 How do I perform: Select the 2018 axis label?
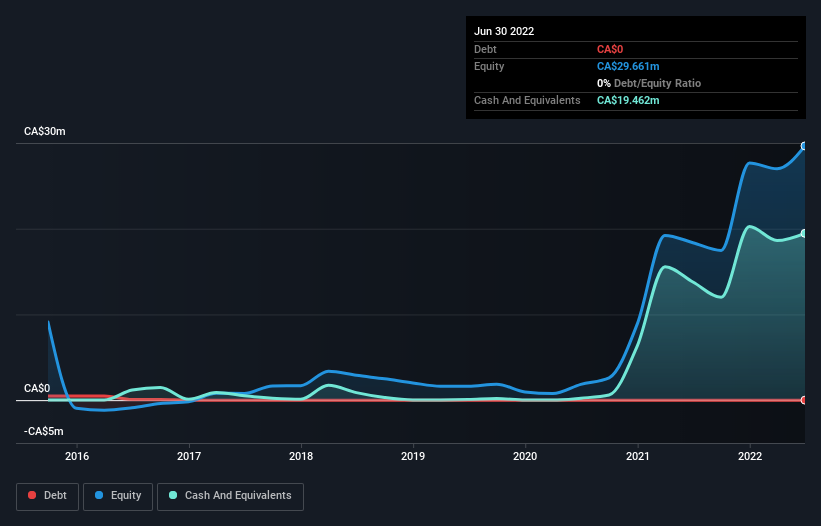click(x=301, y=456)
